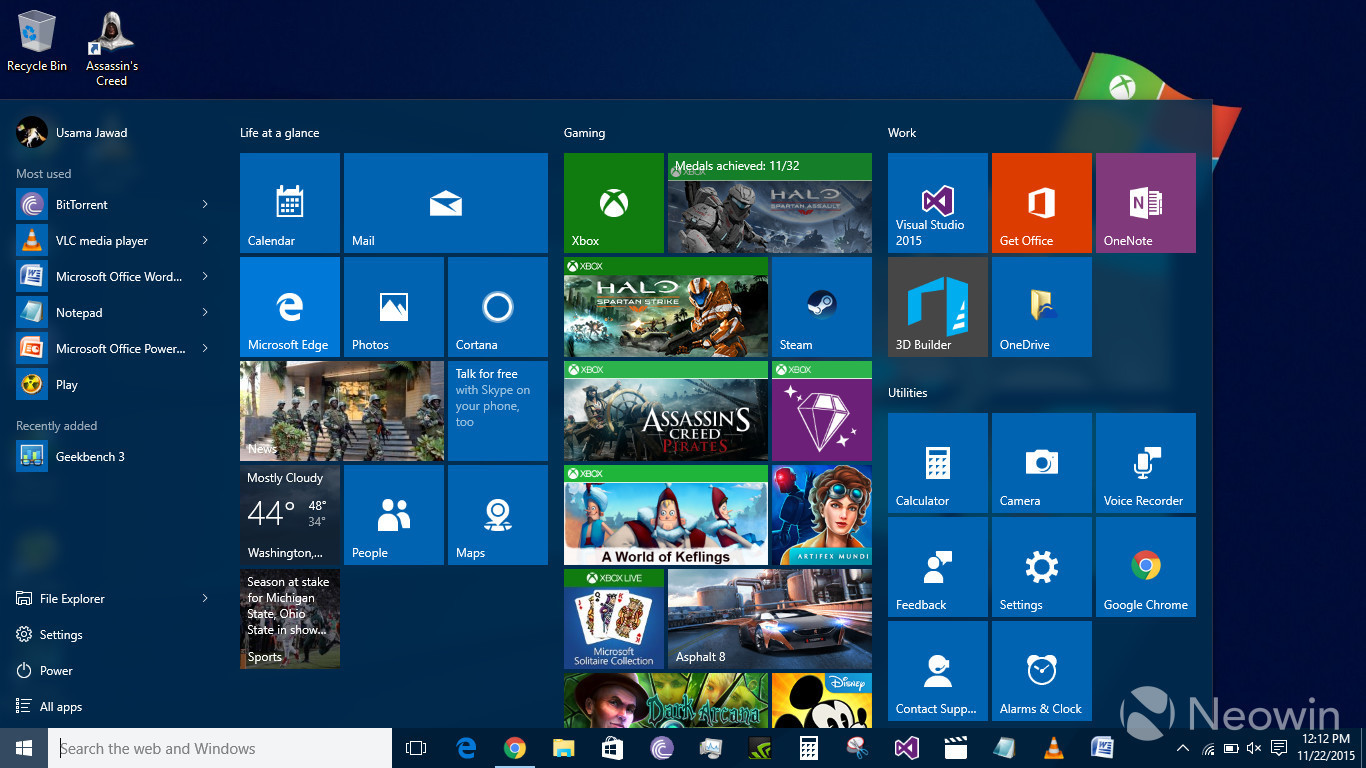1366x768 pixels.
Task: Open Snipping Tool from the taskbar
Action: (857, 748)
